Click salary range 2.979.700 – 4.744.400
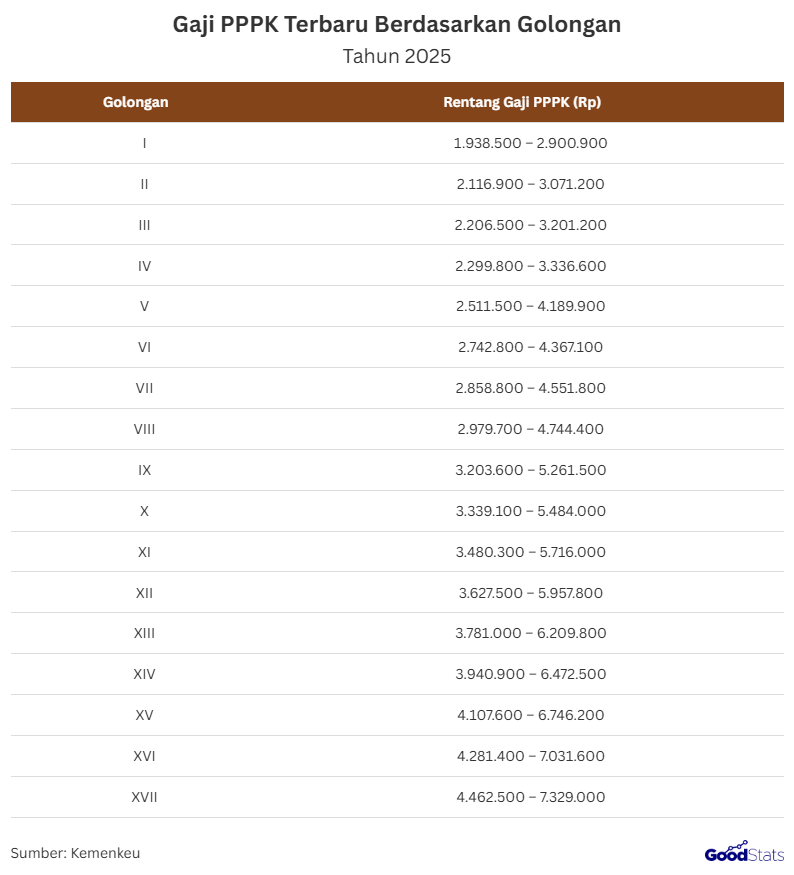 click(530, 429)
